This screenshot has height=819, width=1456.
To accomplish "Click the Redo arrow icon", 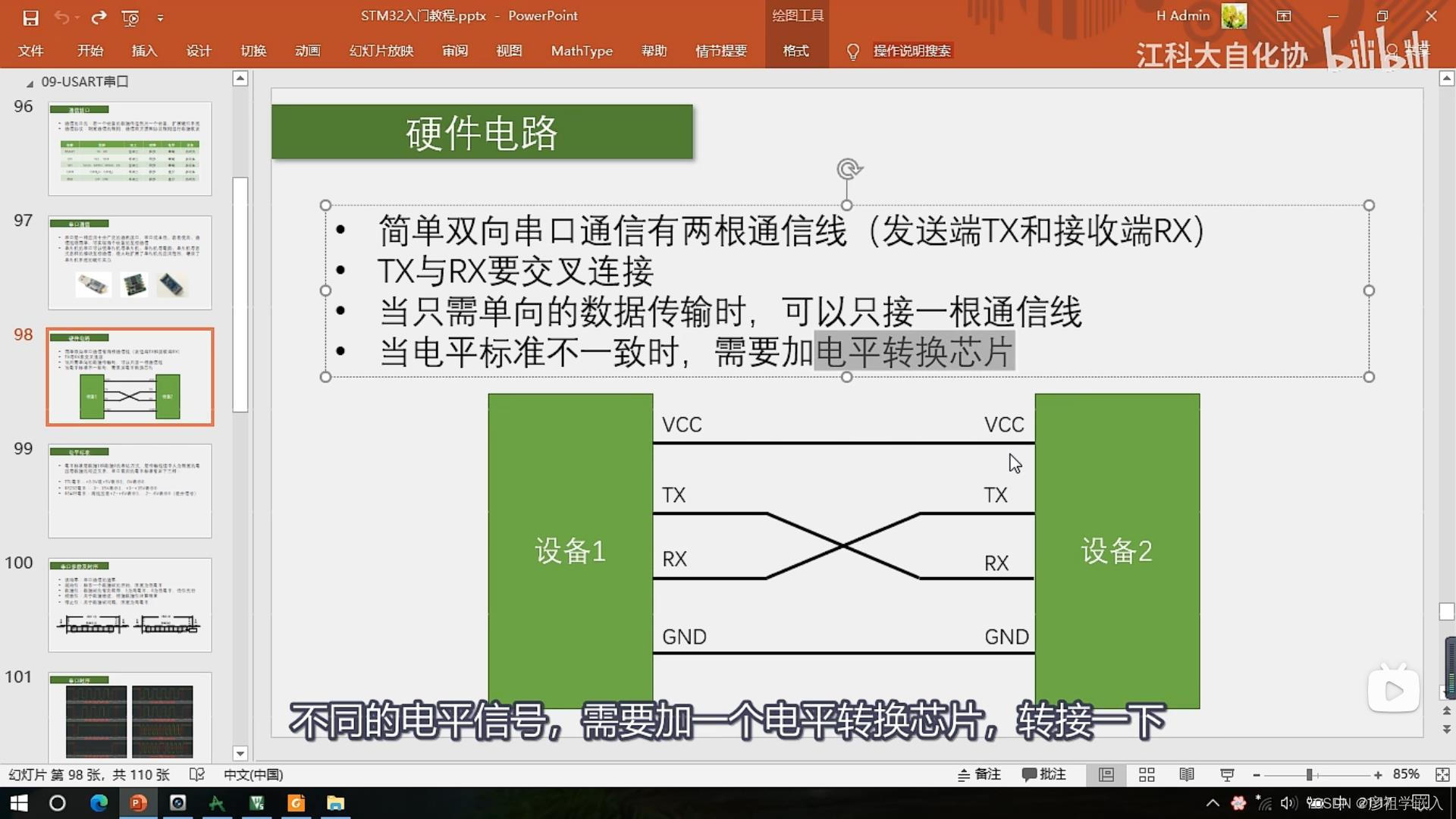I will (99, 17).
